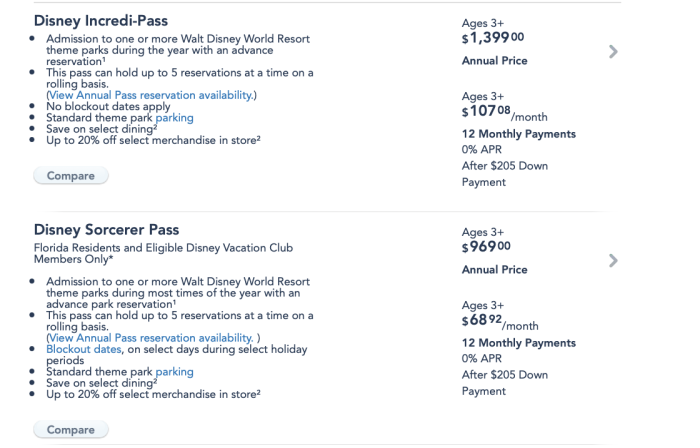Click Compare under Disney Sorcerer Pass
Viewport: 700px width, 448px height.
(70, 430)
